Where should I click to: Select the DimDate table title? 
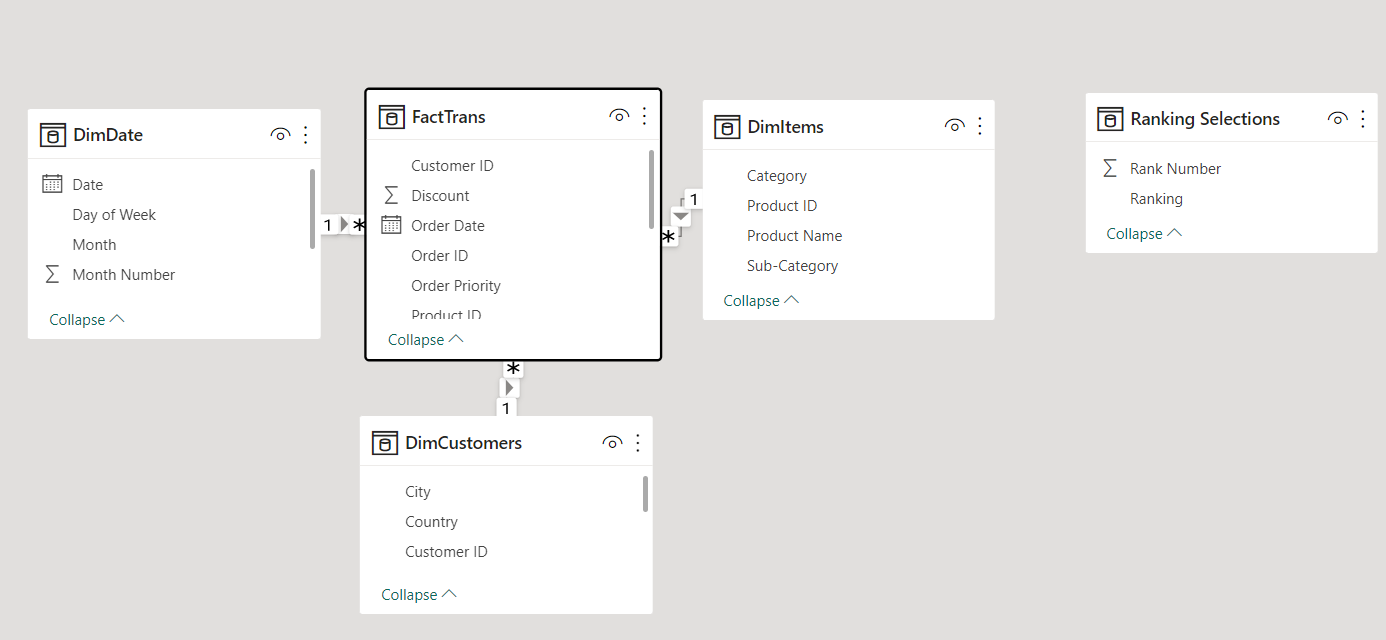(108, 135)
